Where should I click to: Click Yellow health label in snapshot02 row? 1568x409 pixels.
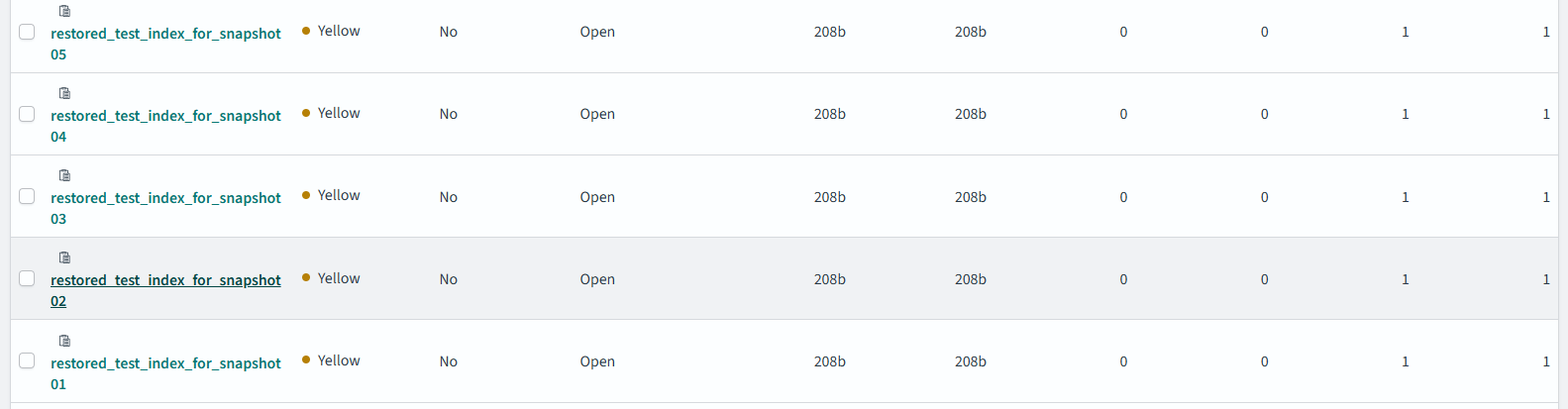pos(338,278)
